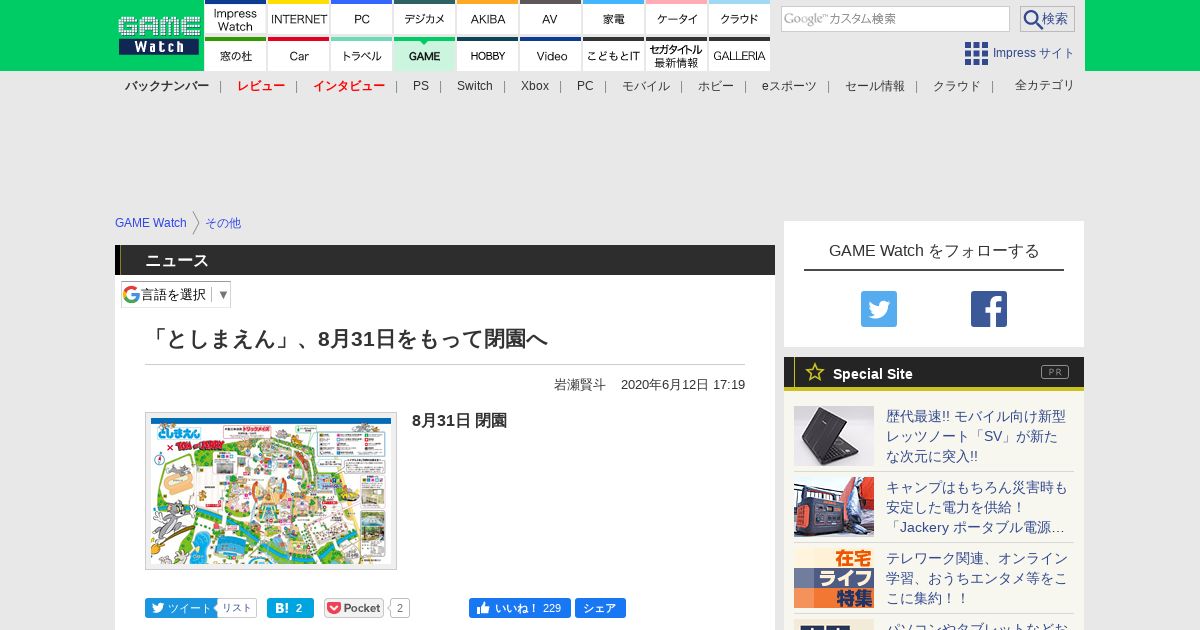Image resolution: width=1200 pixels, height=630 pixels.
Task: Open the eスポーツ category
Action: coord(789,86)
